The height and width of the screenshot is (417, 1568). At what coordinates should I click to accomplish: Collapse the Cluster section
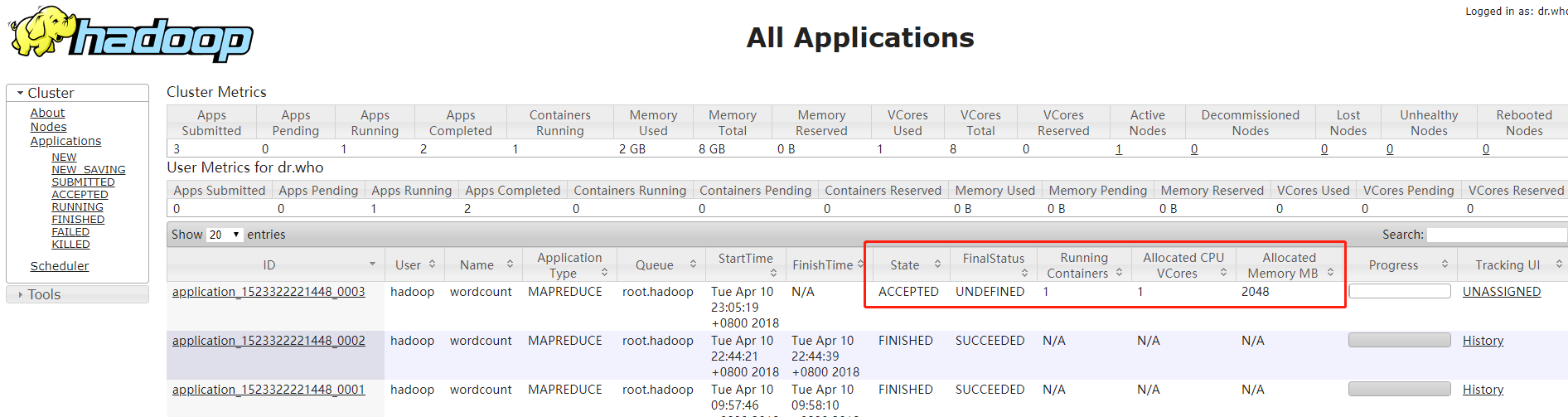pyautogui.click(x=21, y=93)
